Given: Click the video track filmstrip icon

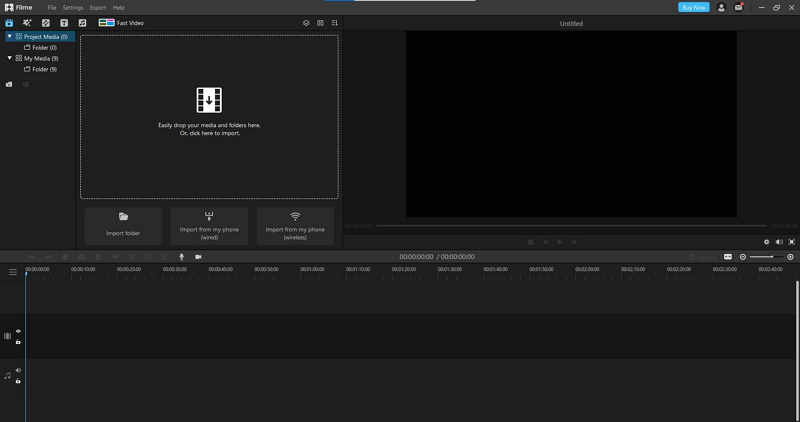Looking at the screenshot, I should [7, 336].
